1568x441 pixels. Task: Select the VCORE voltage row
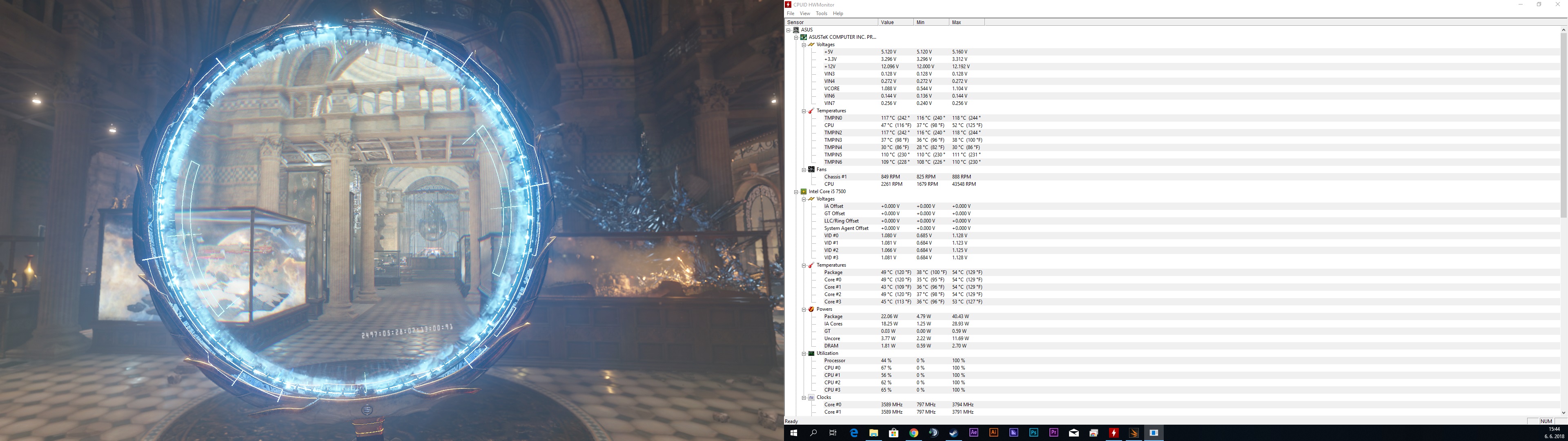tap(831, 88)
